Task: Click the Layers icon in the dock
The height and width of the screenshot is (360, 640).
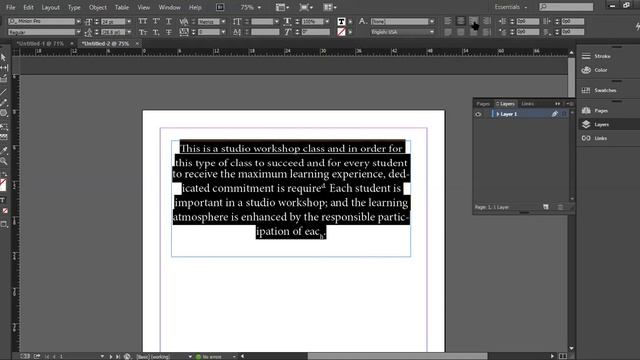Action: 586,124
